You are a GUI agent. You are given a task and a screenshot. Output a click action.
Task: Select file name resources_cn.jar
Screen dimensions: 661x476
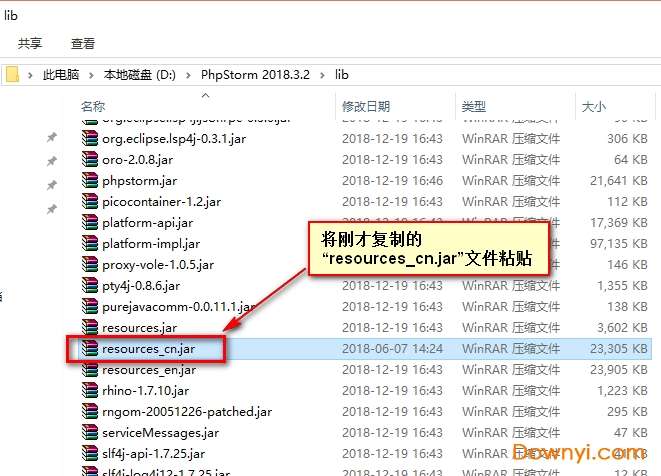[x=148, y=349]
